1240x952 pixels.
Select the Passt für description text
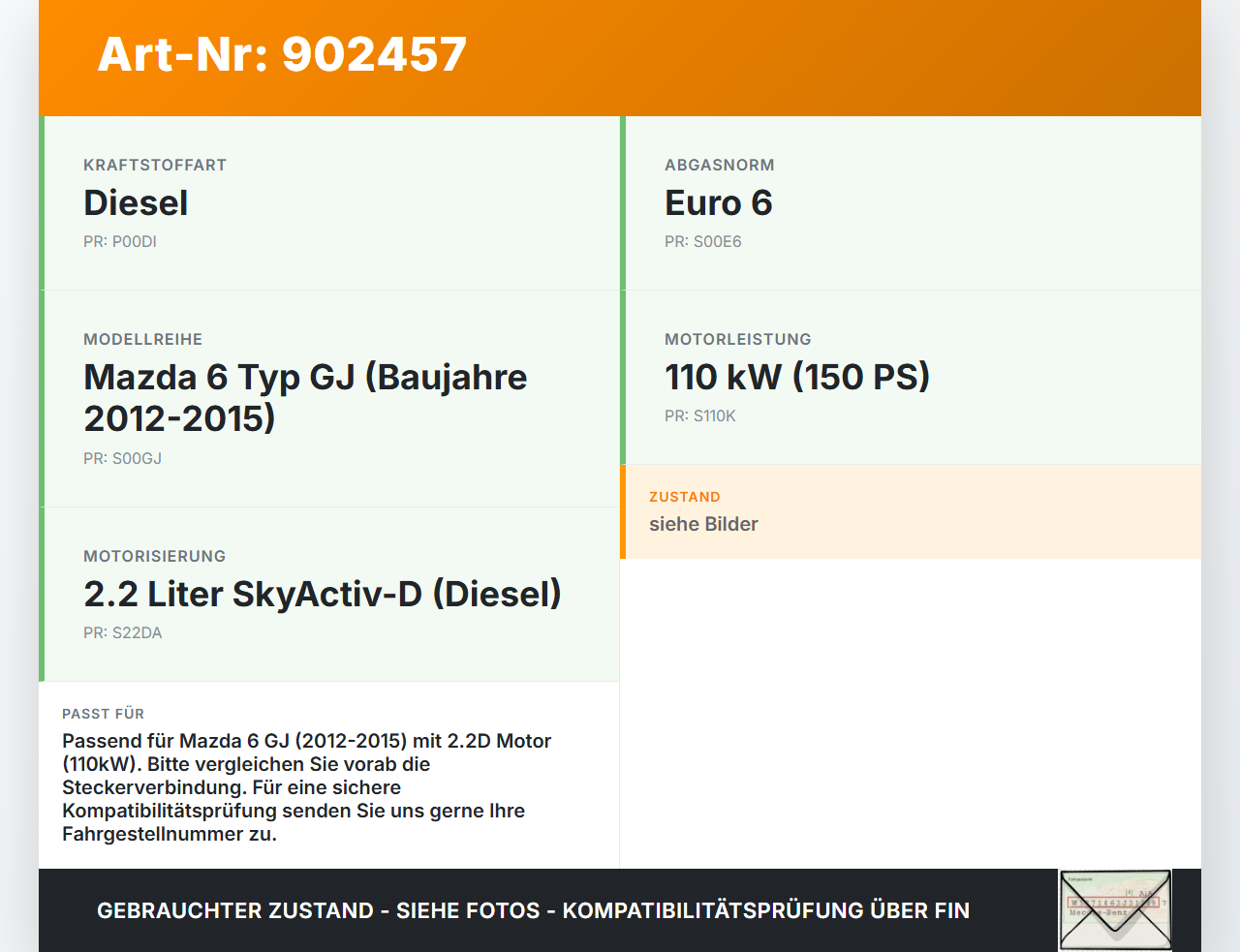[x=307, y=787]
